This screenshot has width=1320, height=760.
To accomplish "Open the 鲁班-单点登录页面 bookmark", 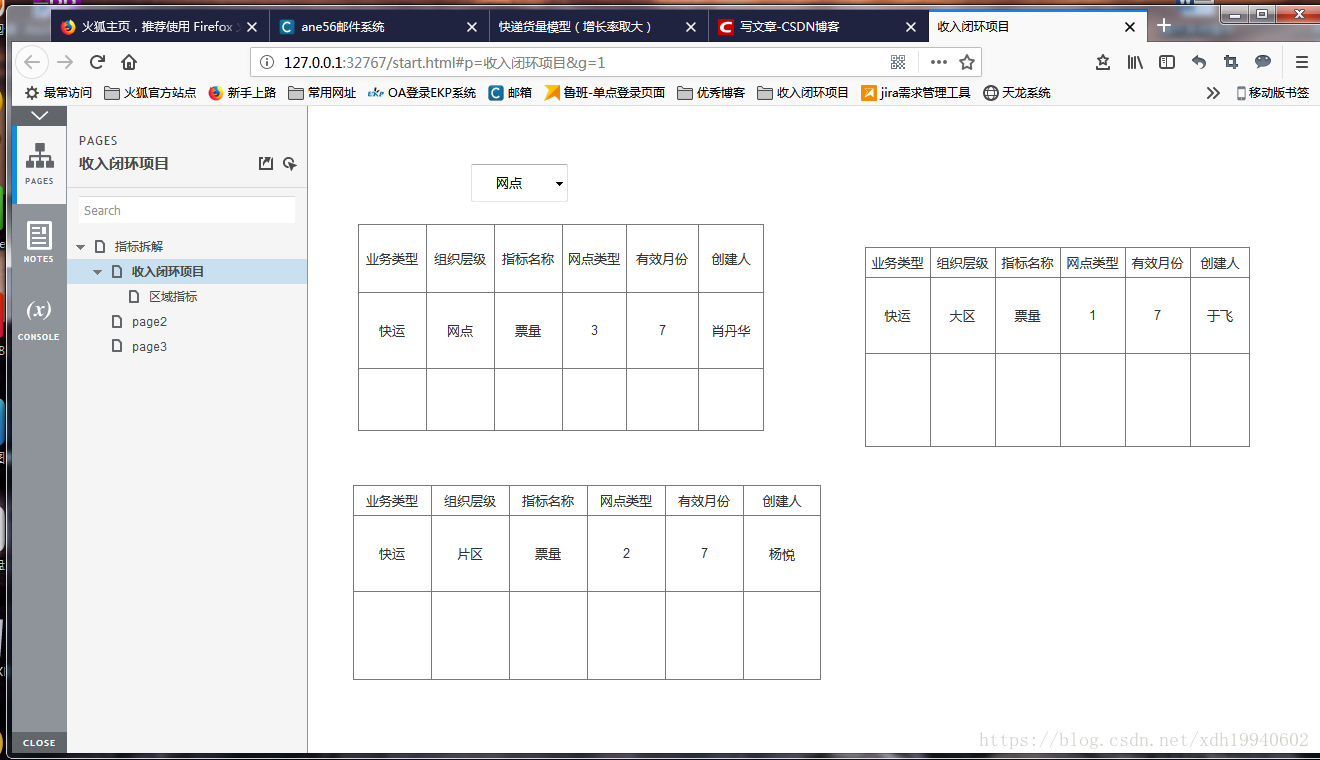I will [x=605, y=93].
